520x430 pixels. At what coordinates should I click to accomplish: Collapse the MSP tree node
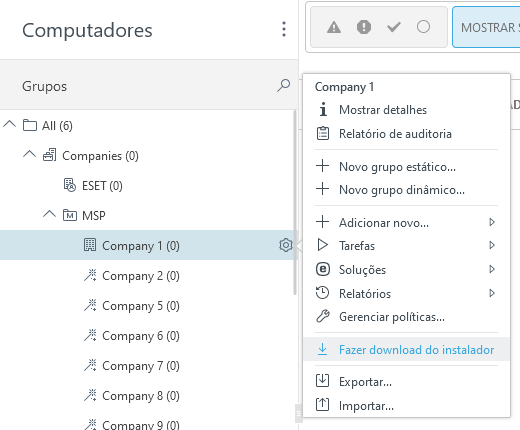click(49, 214)
